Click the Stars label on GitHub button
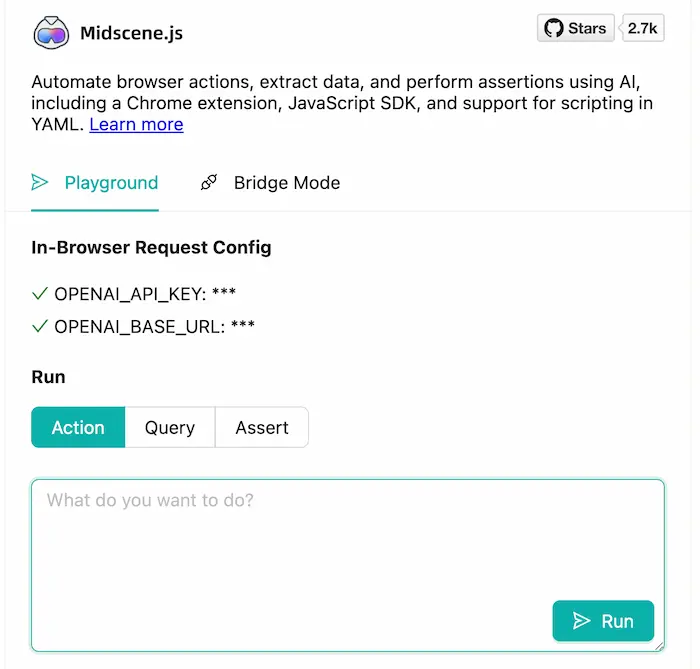The width and height of the screenshot is (700, 669). click(587, 28)
